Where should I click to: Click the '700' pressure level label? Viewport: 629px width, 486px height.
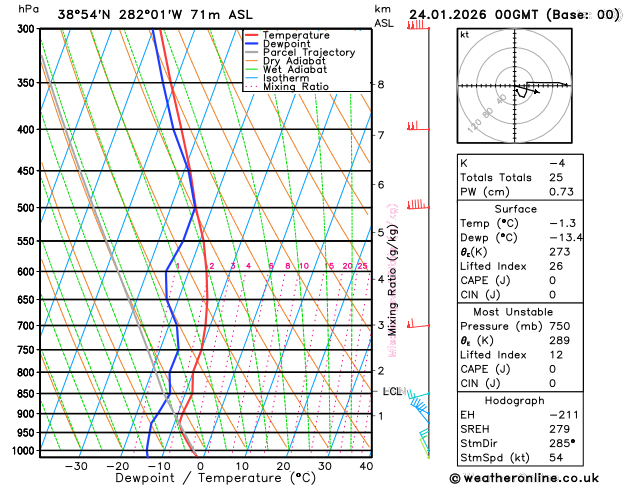point(28,326)
